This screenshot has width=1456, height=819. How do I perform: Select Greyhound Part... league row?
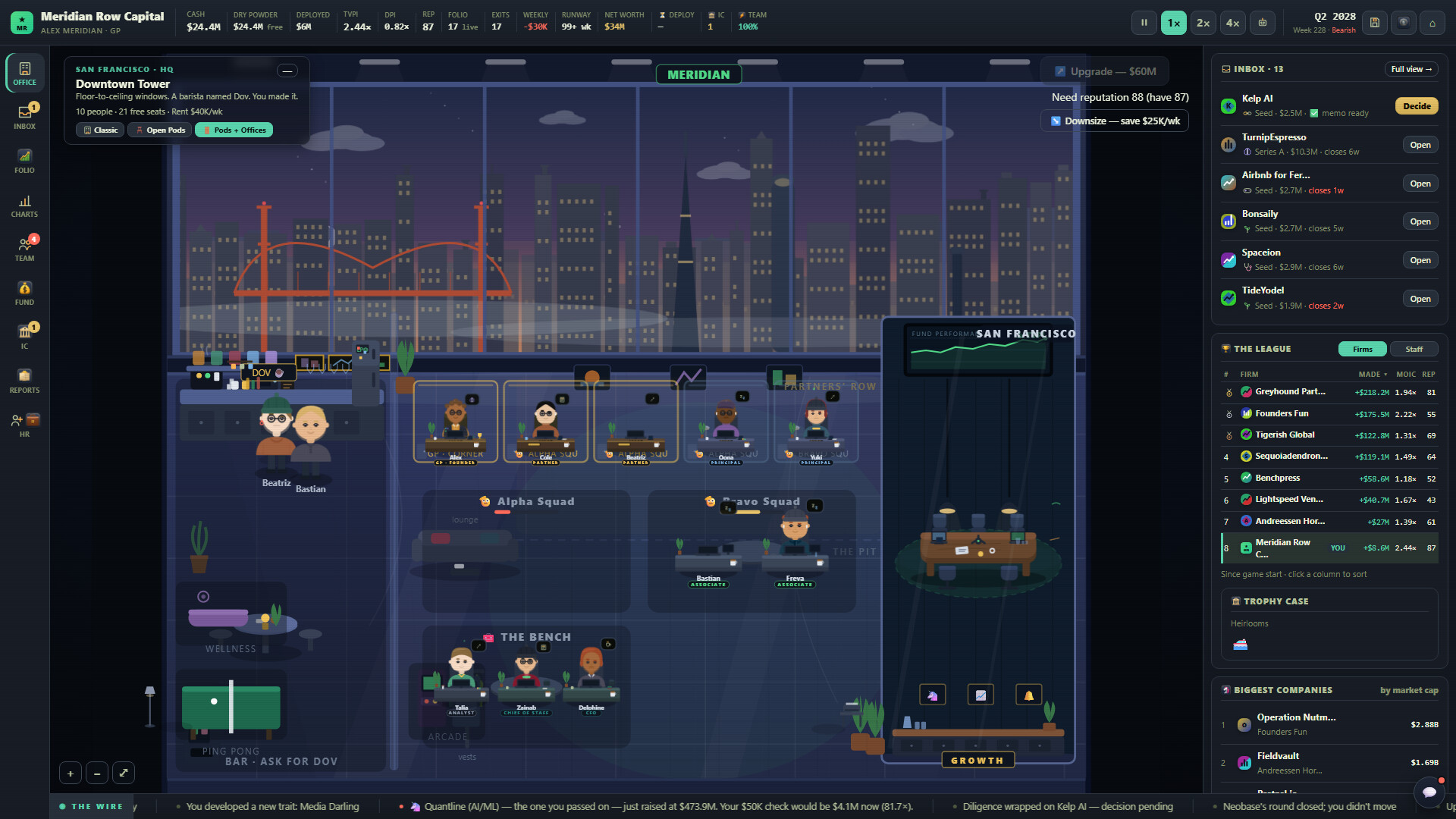(1329, 392)
